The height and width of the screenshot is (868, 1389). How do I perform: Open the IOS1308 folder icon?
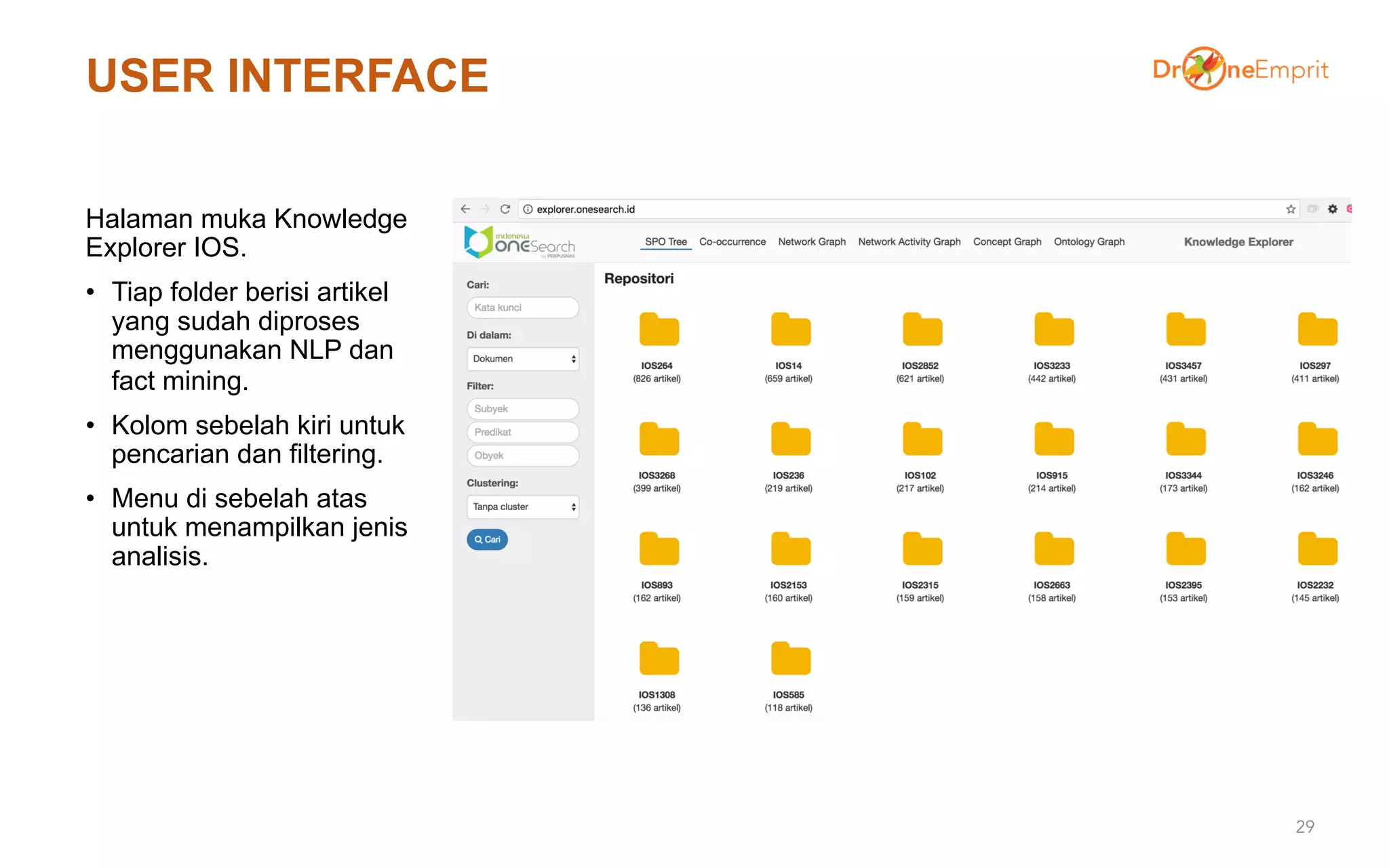[x=659, y=659]
